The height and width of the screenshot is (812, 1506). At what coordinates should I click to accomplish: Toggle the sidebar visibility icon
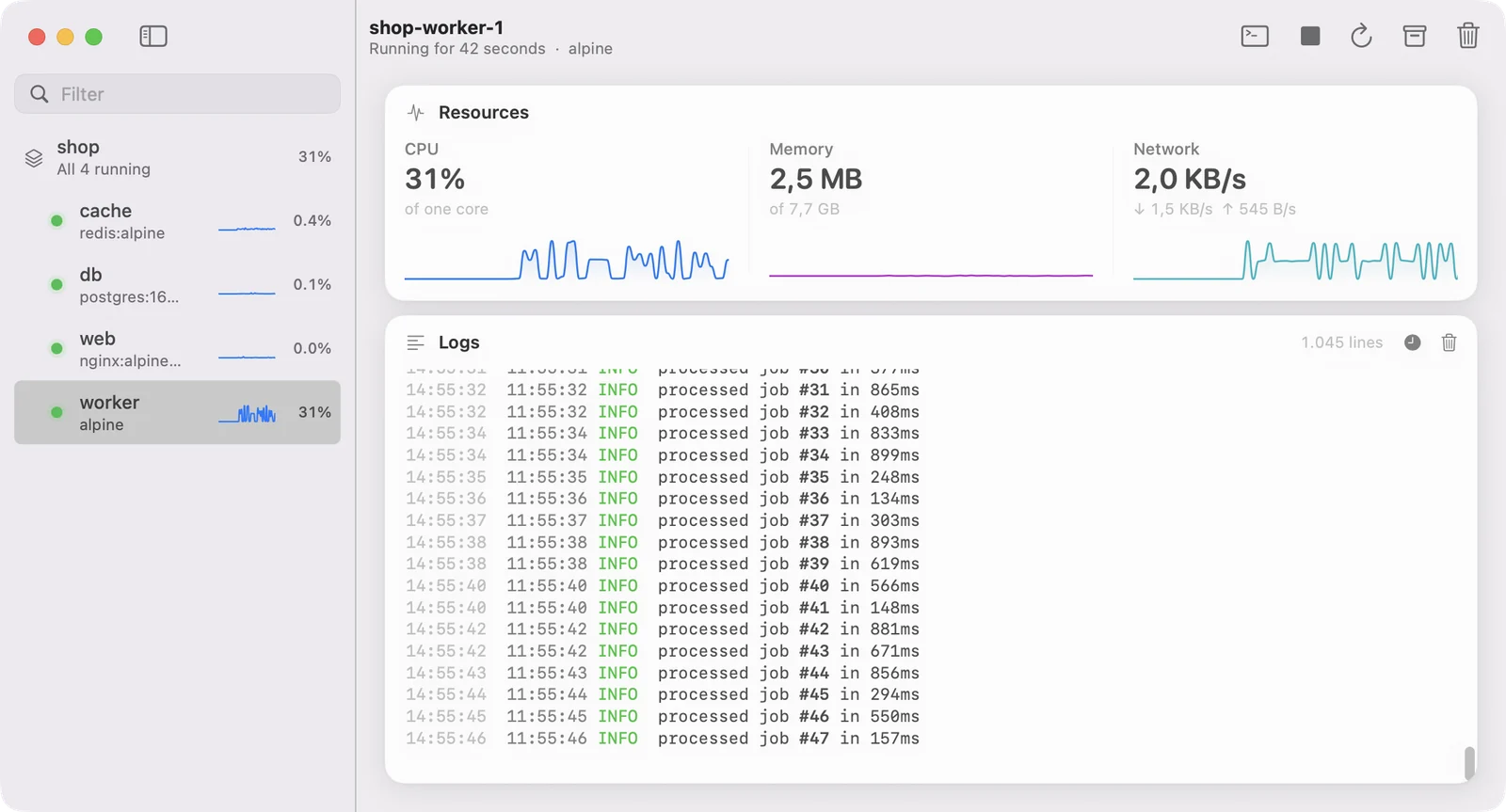pyautogui.click(x=153, y=37)
